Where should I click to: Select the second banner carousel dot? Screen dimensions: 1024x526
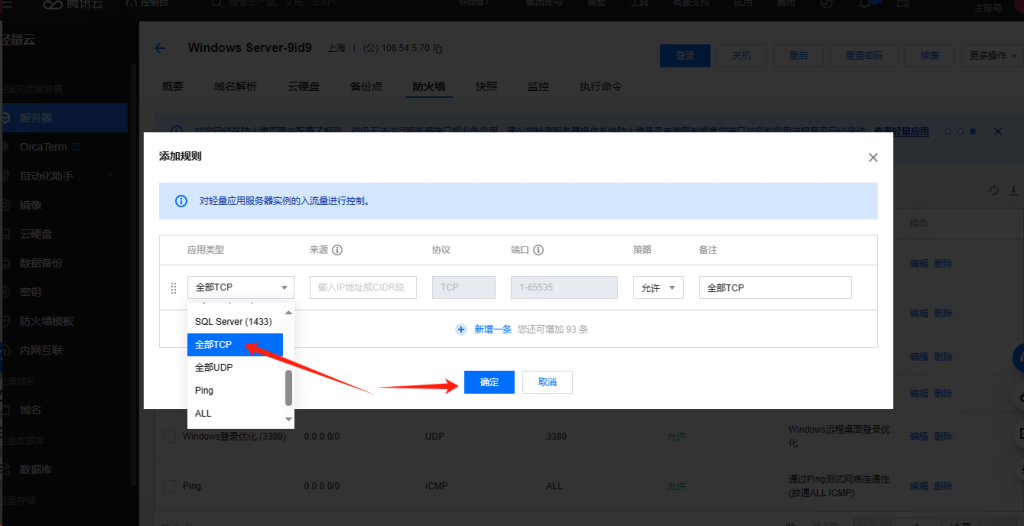coord(960,131)
